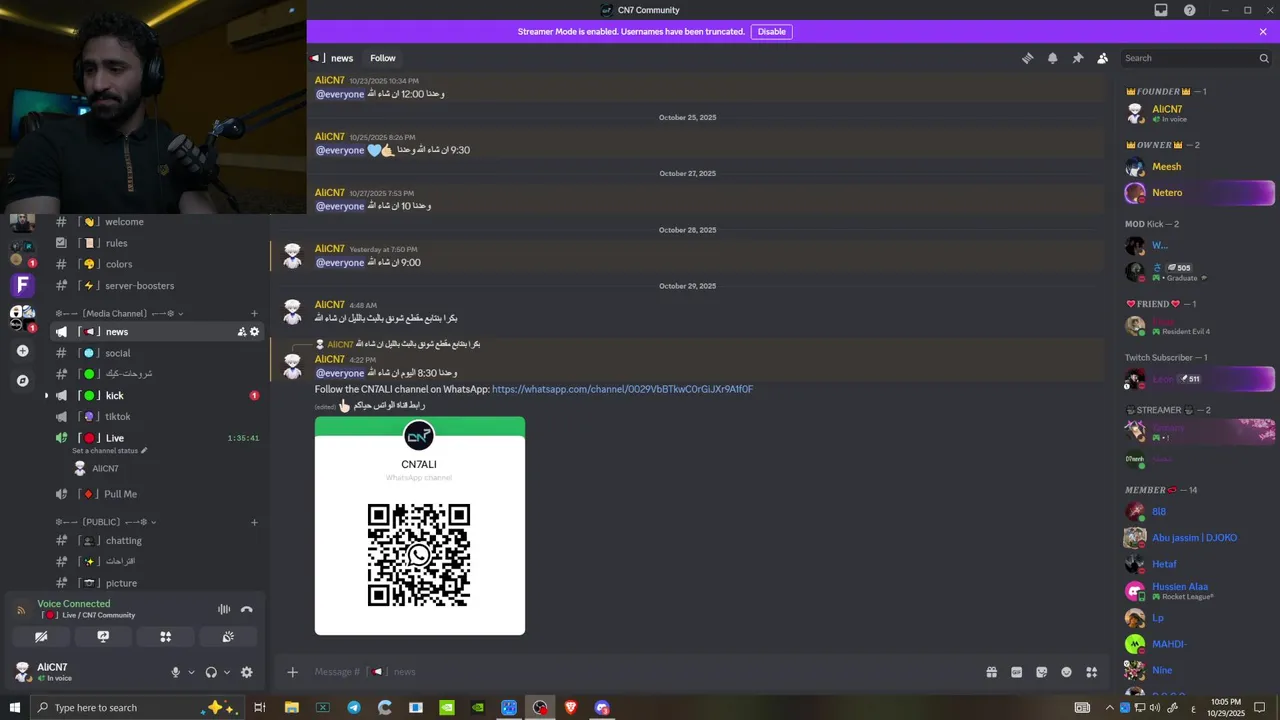Open the soundboard in voice panel
The image size is (1280, 720).
pyautogui.click(x=228, y=636)
